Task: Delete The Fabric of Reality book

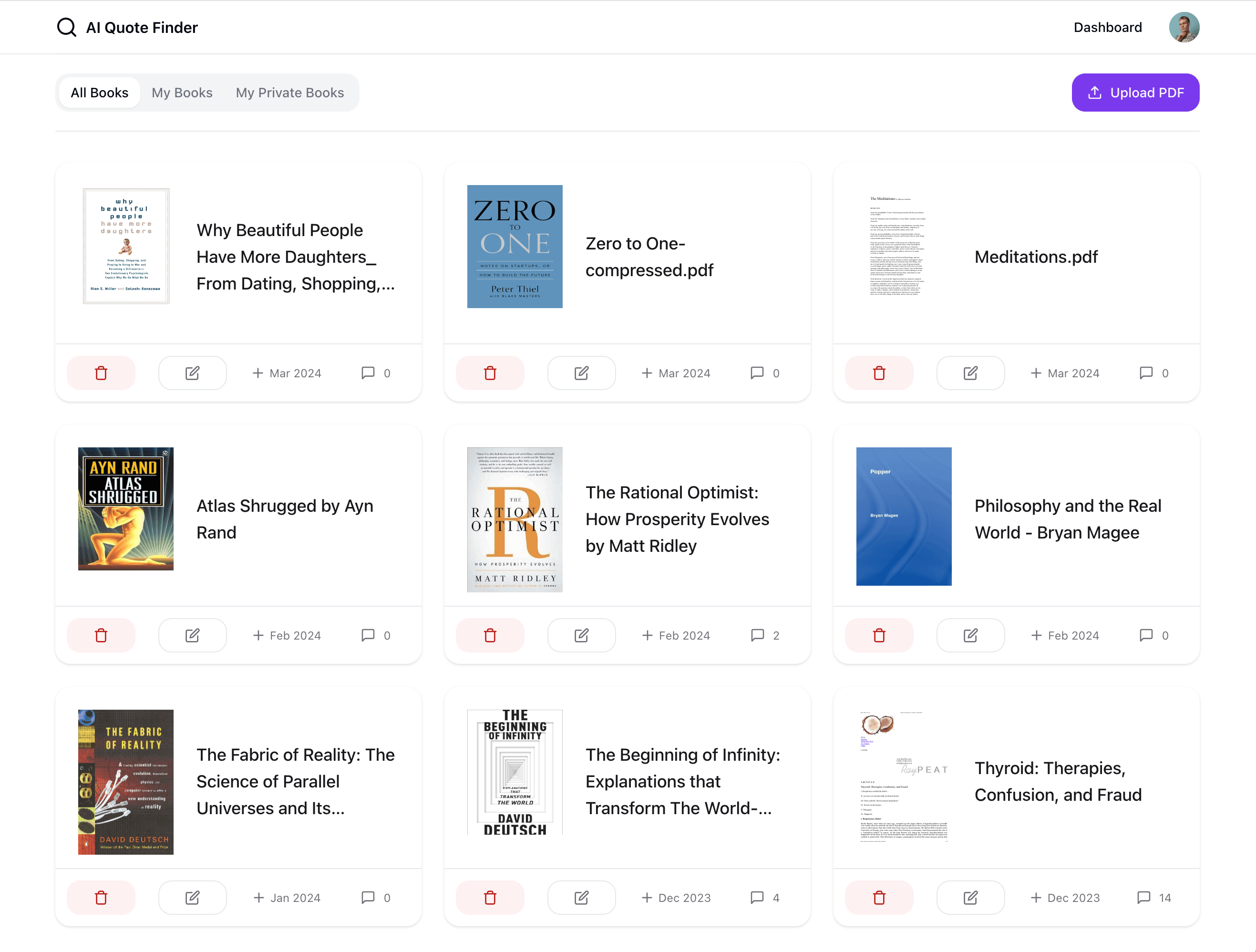Action: [101, 898]
